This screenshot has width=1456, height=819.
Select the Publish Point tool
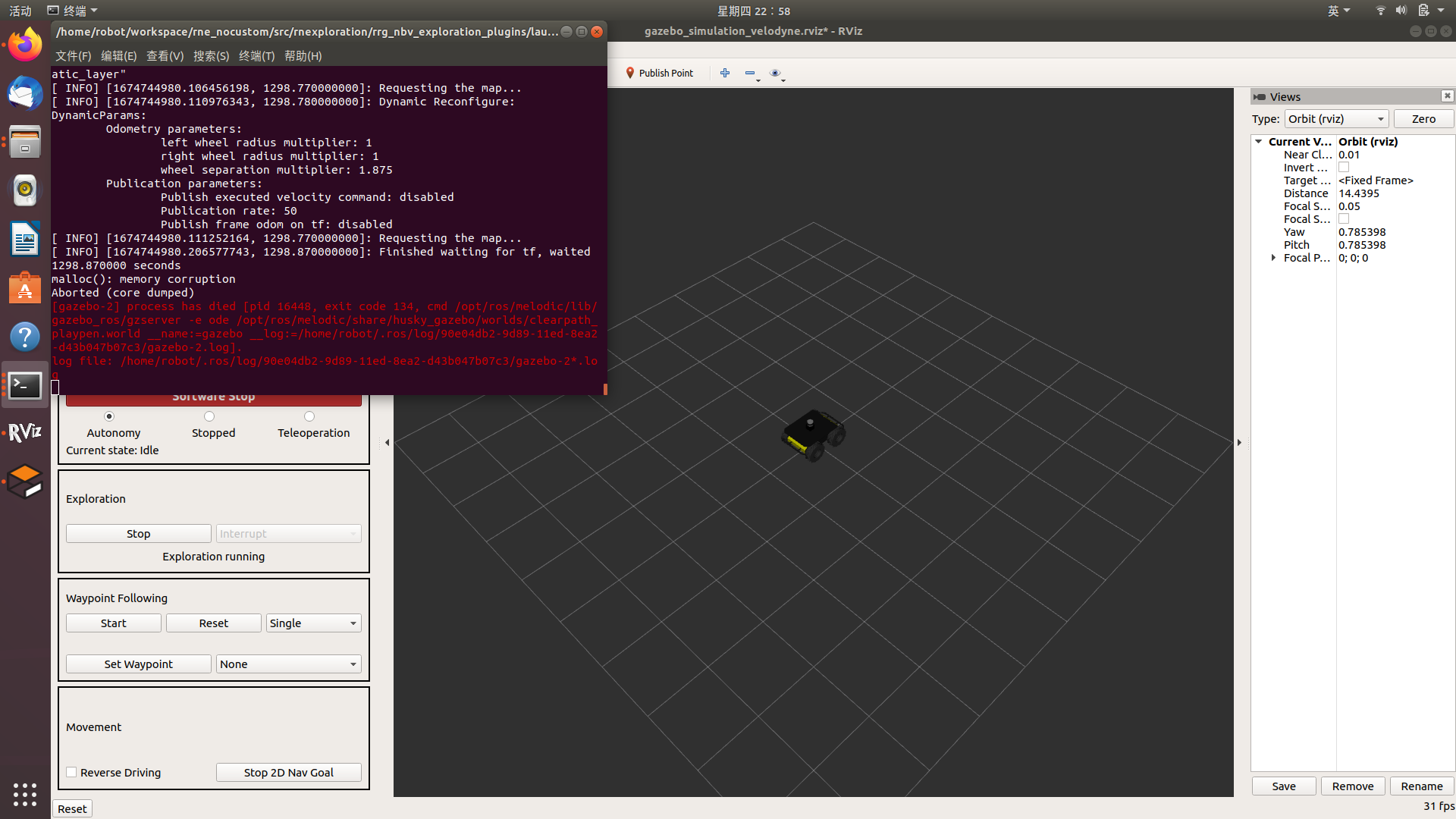pos(659,73)
